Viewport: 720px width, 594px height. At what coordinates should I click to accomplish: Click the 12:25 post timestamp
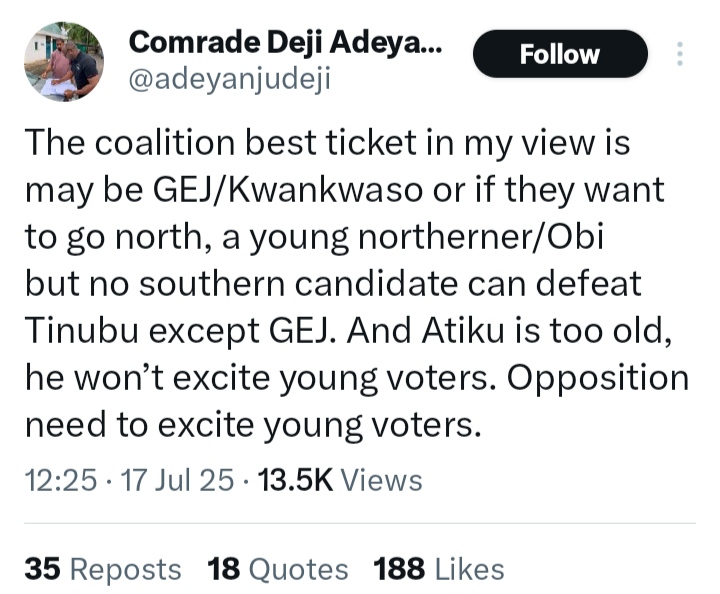[x=58, y=480]
